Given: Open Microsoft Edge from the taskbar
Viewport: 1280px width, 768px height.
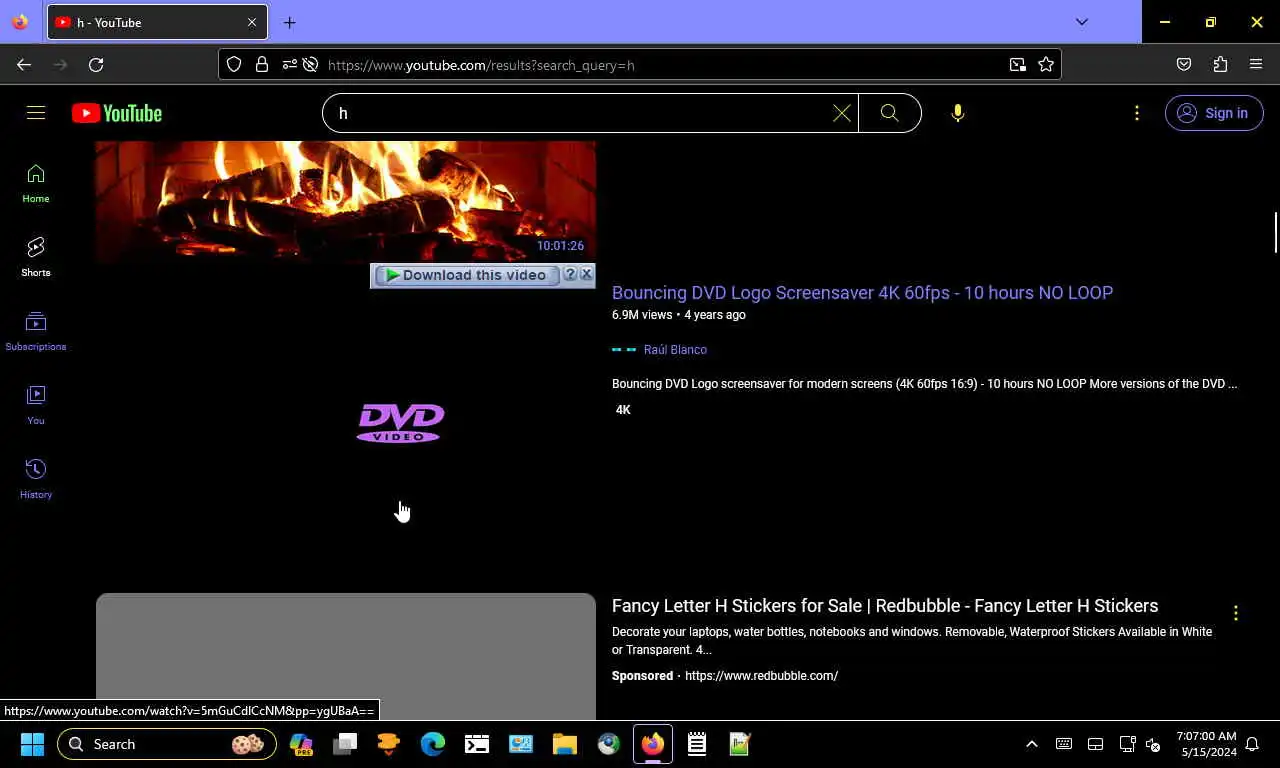Looking at the screenshot, I should (433, 744).
